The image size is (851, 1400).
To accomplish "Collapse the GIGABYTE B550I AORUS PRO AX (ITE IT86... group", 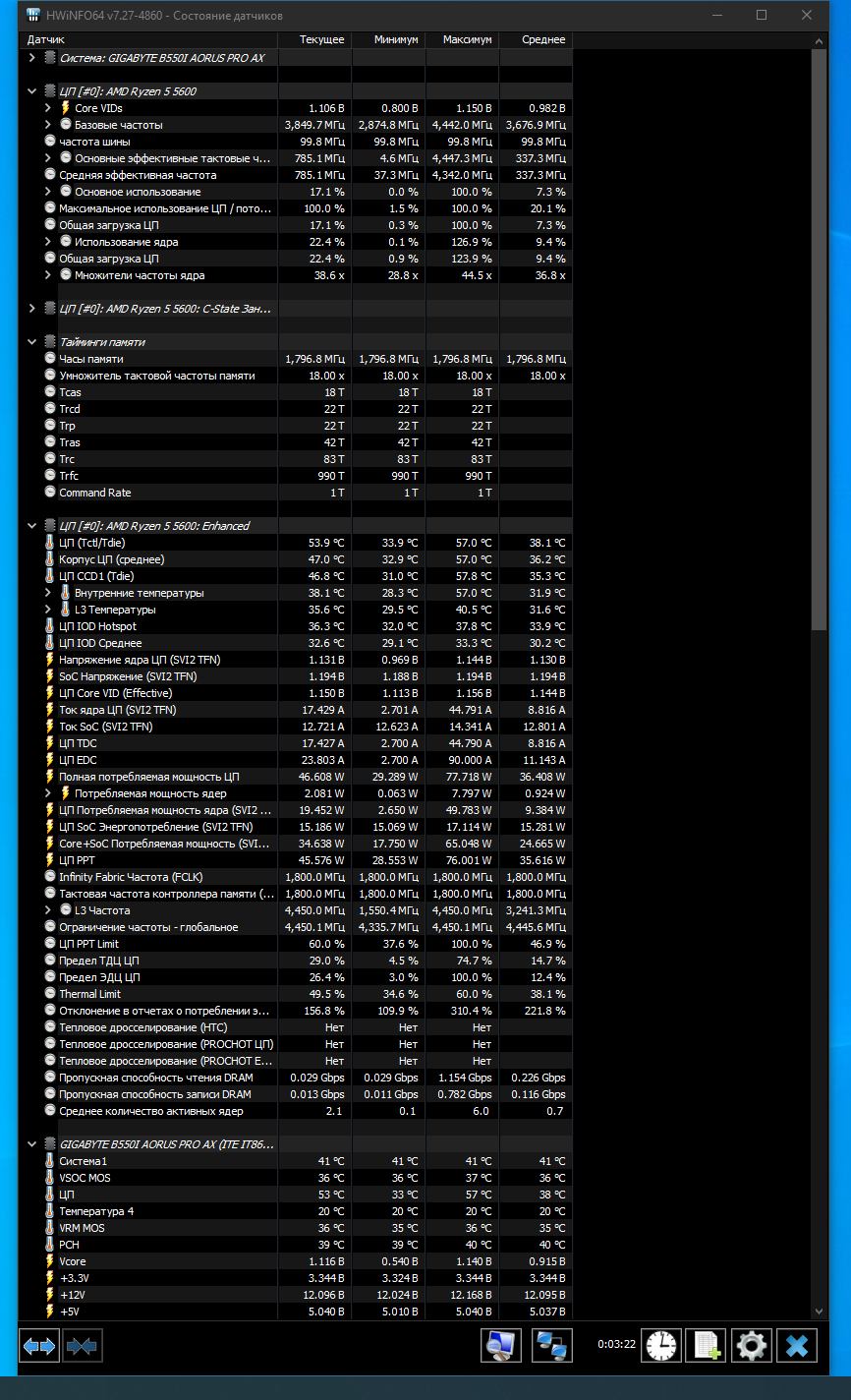I will 32,1144.
